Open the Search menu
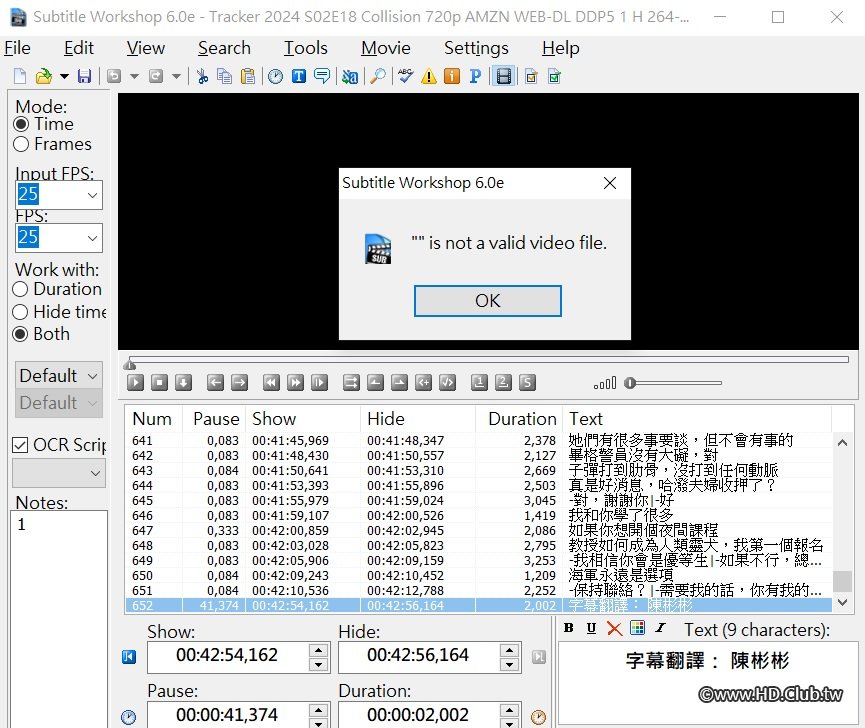The height and width of the screenshot is (728, 865). point(224,48)
